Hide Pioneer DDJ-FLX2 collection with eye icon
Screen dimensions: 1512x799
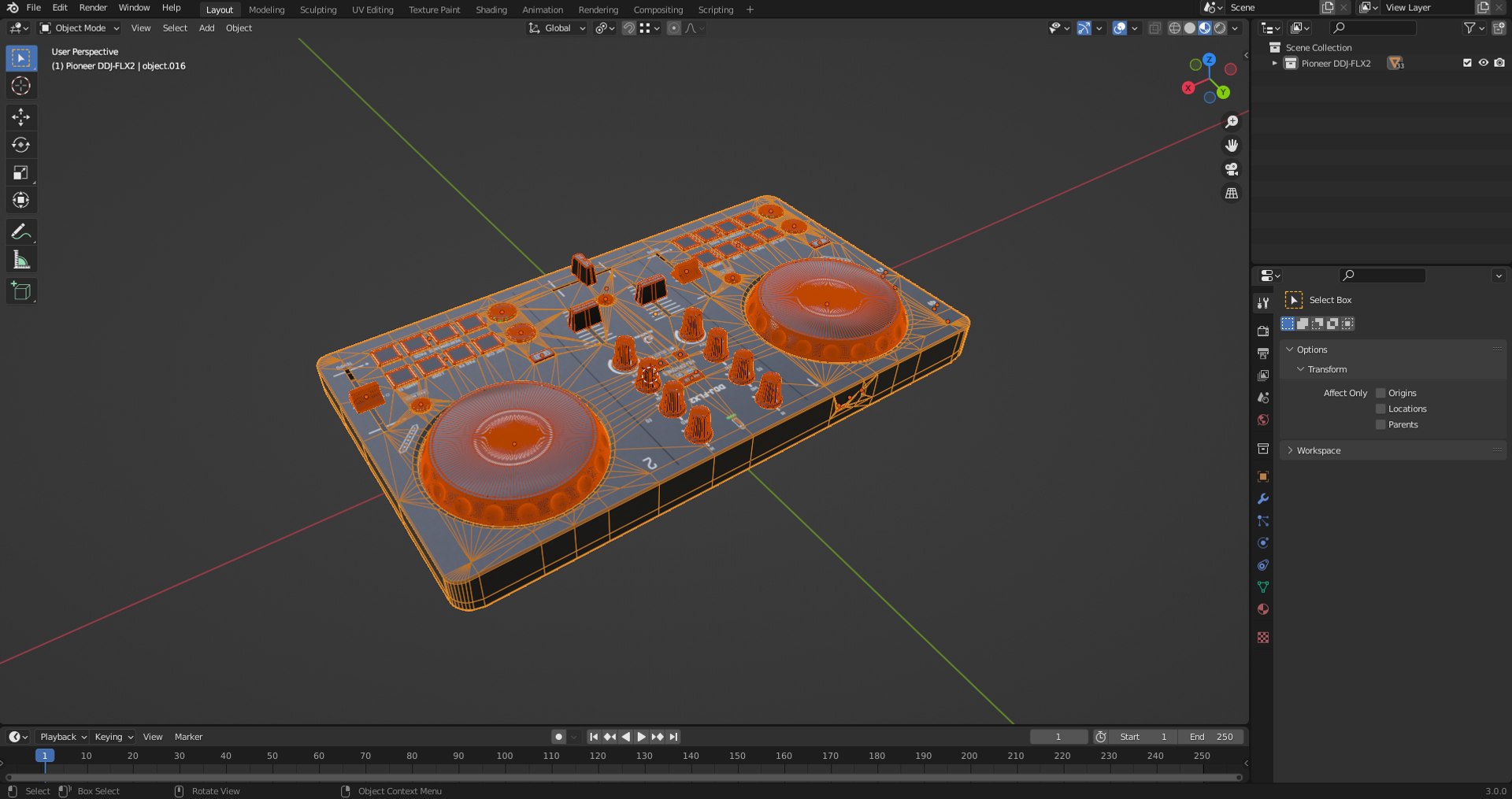coord(1484,63)
